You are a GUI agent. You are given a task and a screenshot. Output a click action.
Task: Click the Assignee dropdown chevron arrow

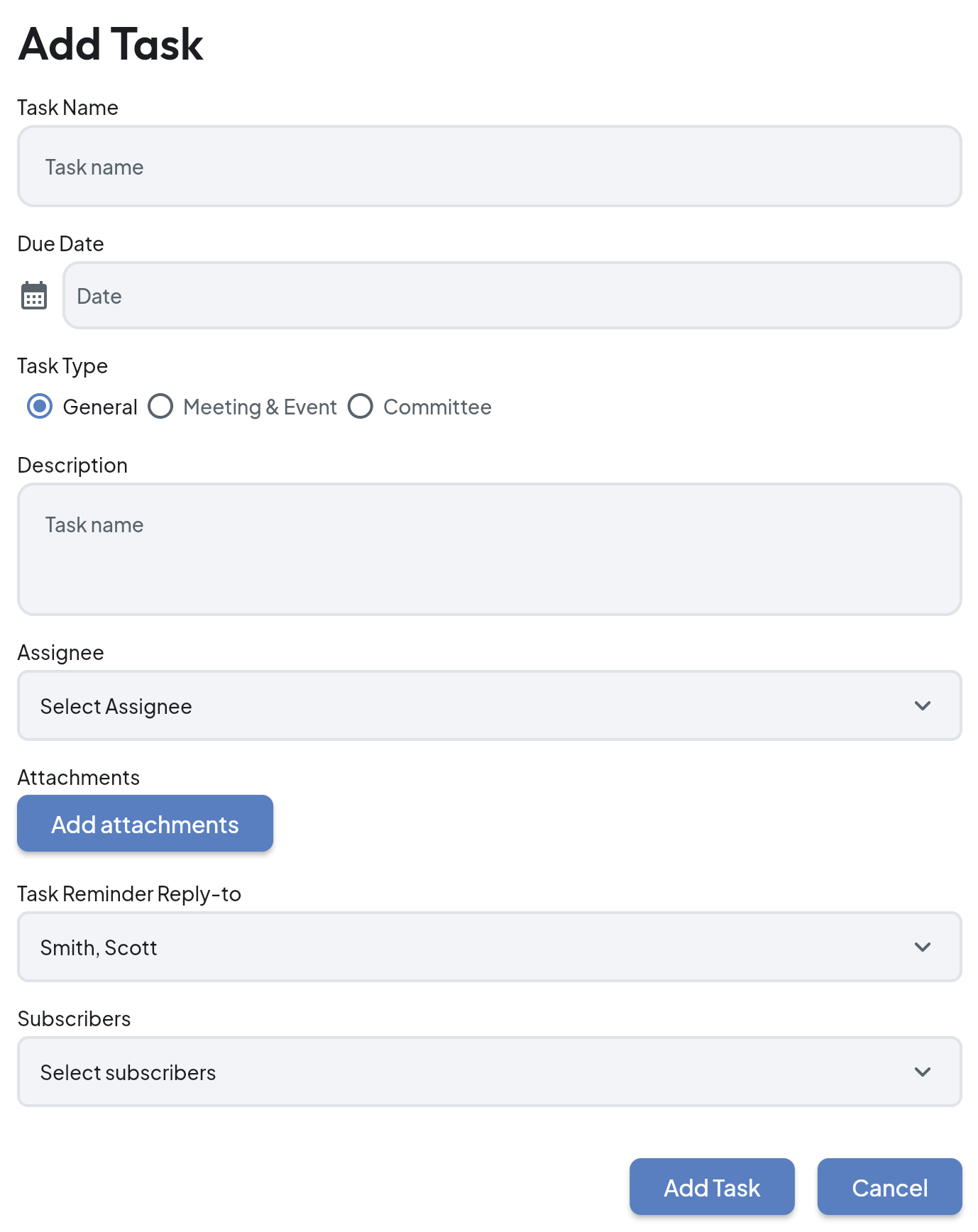tap(922, 705)
